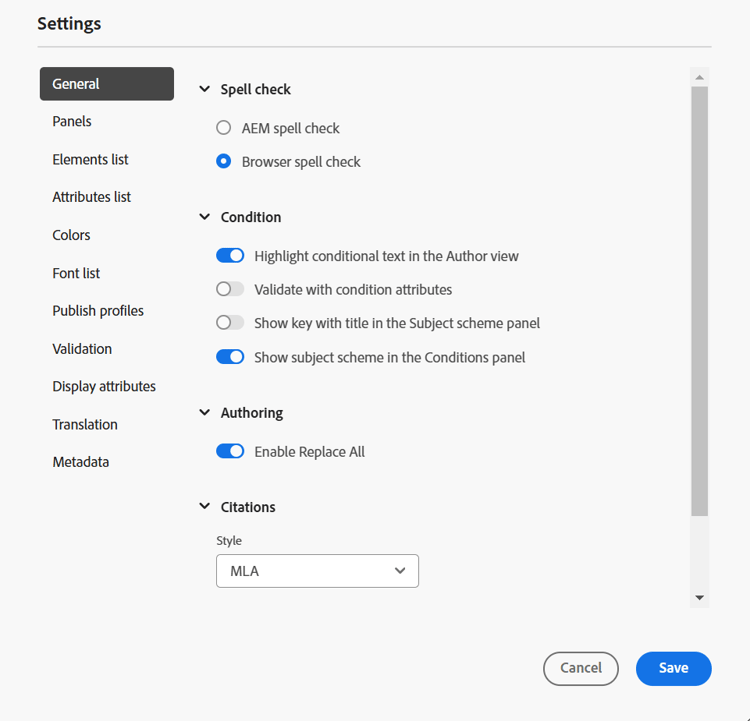Image resolution: width=750 pixels, height=721 pixels.
Task: Click the scrollbar up arrow
Action: [700, 77]
